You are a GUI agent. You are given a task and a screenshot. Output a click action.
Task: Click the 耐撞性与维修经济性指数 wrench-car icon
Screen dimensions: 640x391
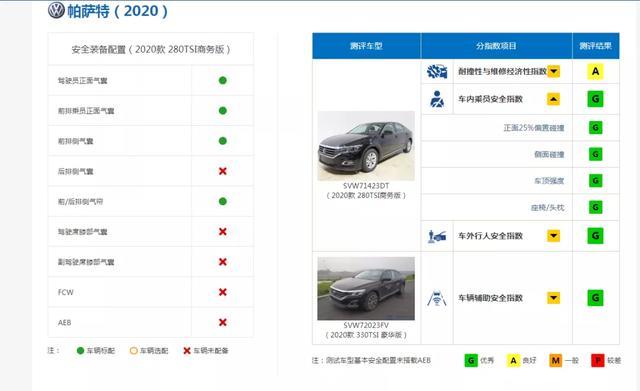tap(437, 71)
